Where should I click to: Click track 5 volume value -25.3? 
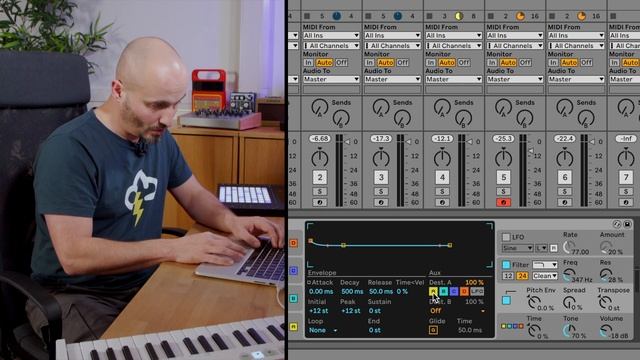[x=503, y=139]
